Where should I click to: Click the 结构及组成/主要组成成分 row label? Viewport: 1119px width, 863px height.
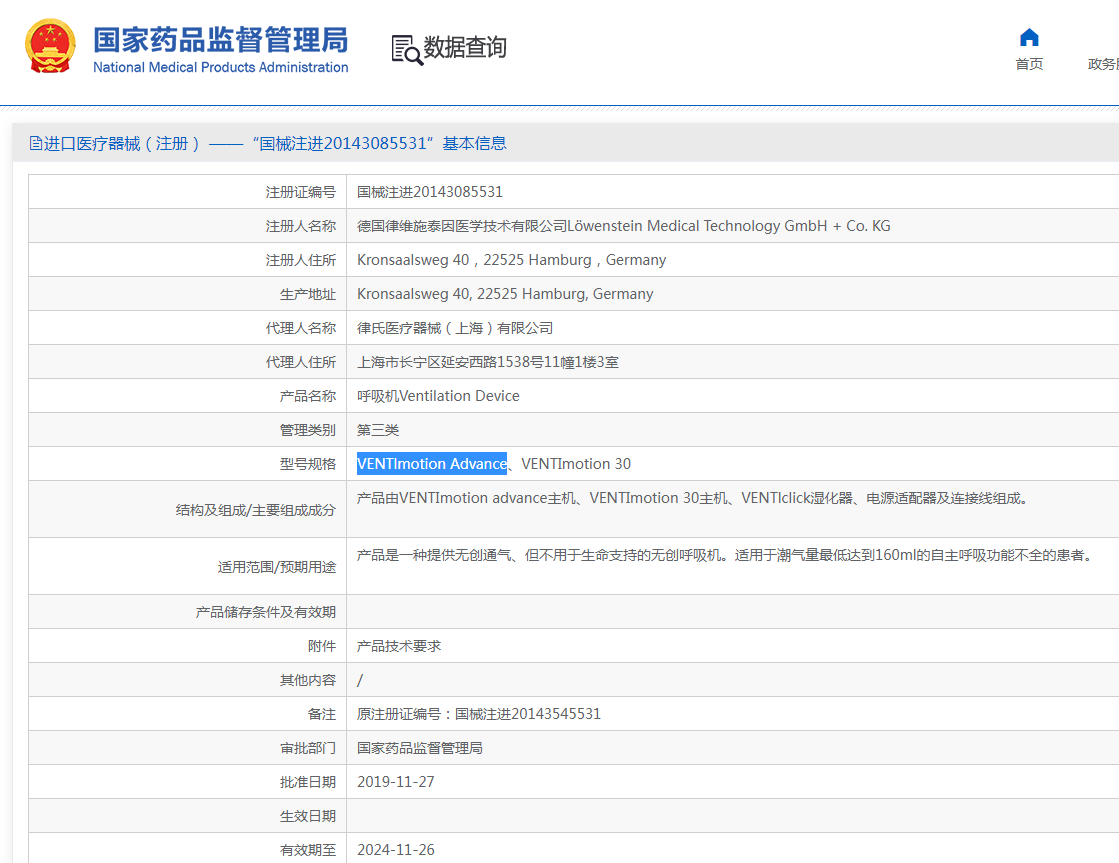click(x=255, y=510)
